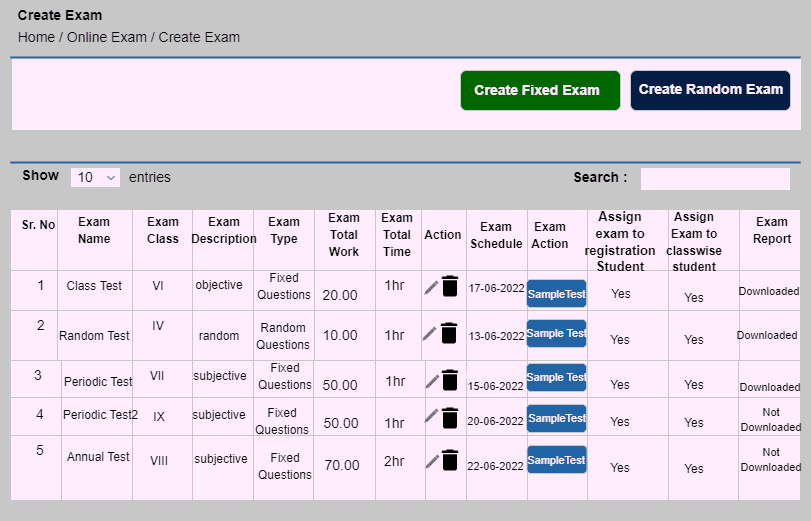
Task: Click the 10.00 total work value
Action: [340, 335]
